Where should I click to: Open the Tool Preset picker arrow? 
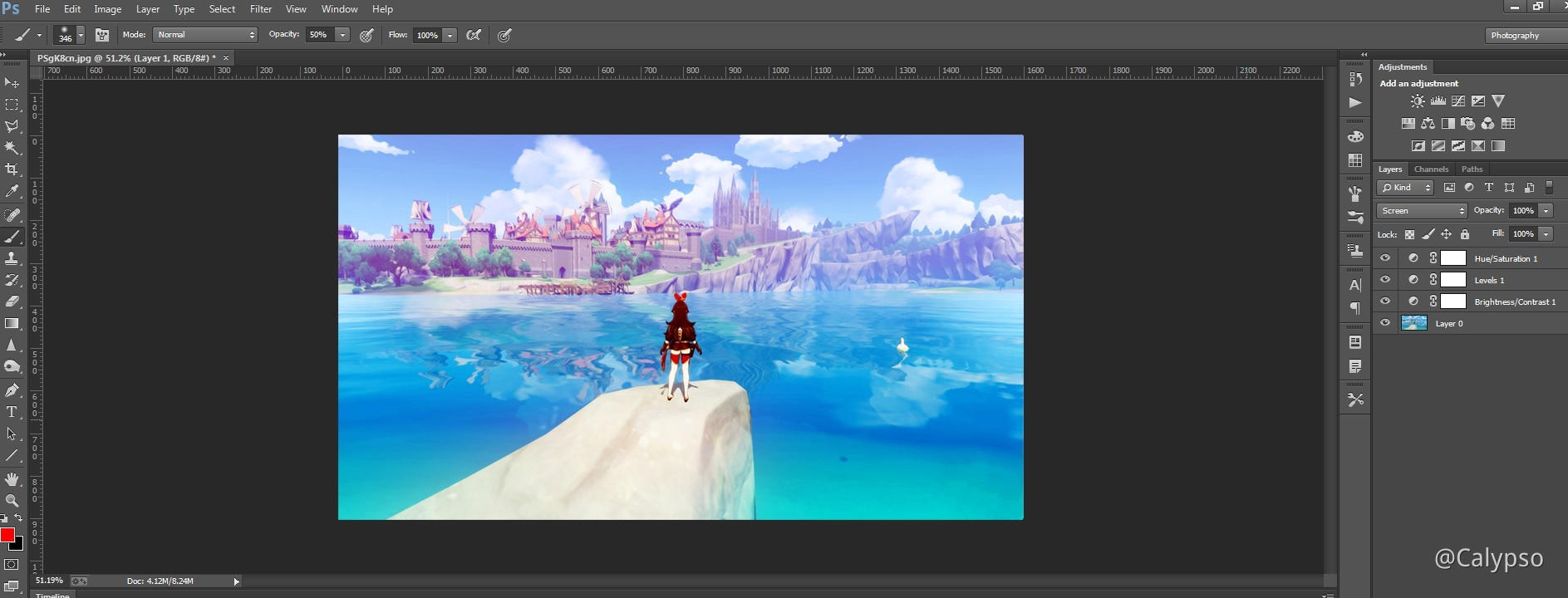pos(39,35)
